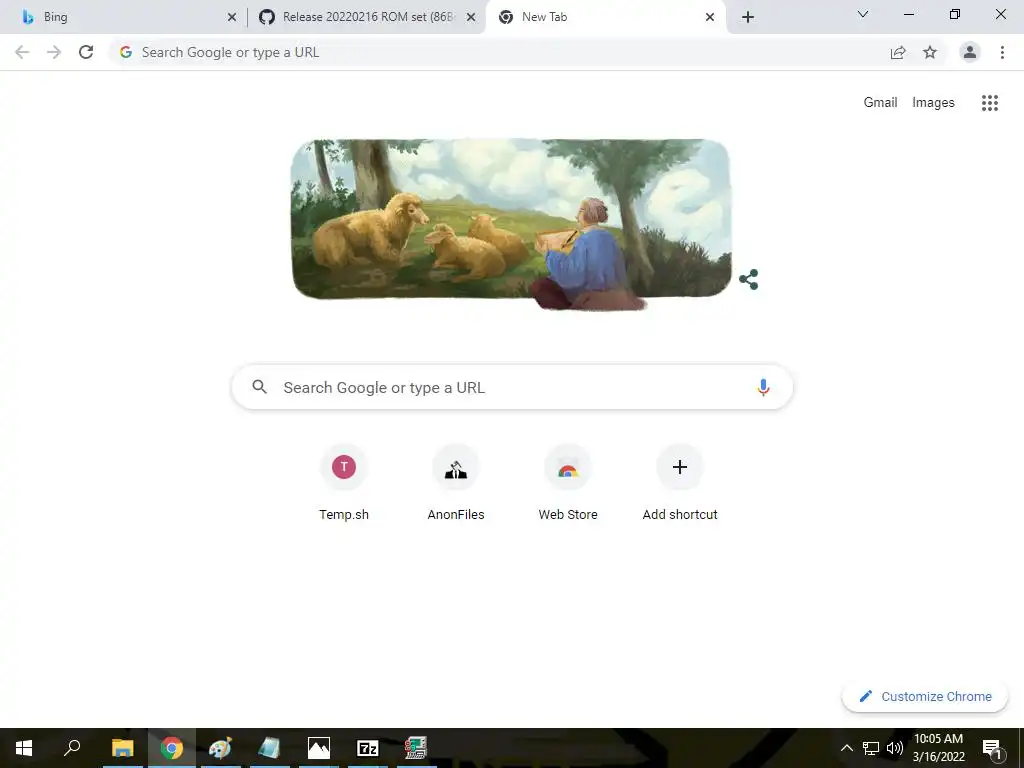Click the Customize Chrome button
The height and width of the screenshot is (768, 1024).
tap(925, 696)
